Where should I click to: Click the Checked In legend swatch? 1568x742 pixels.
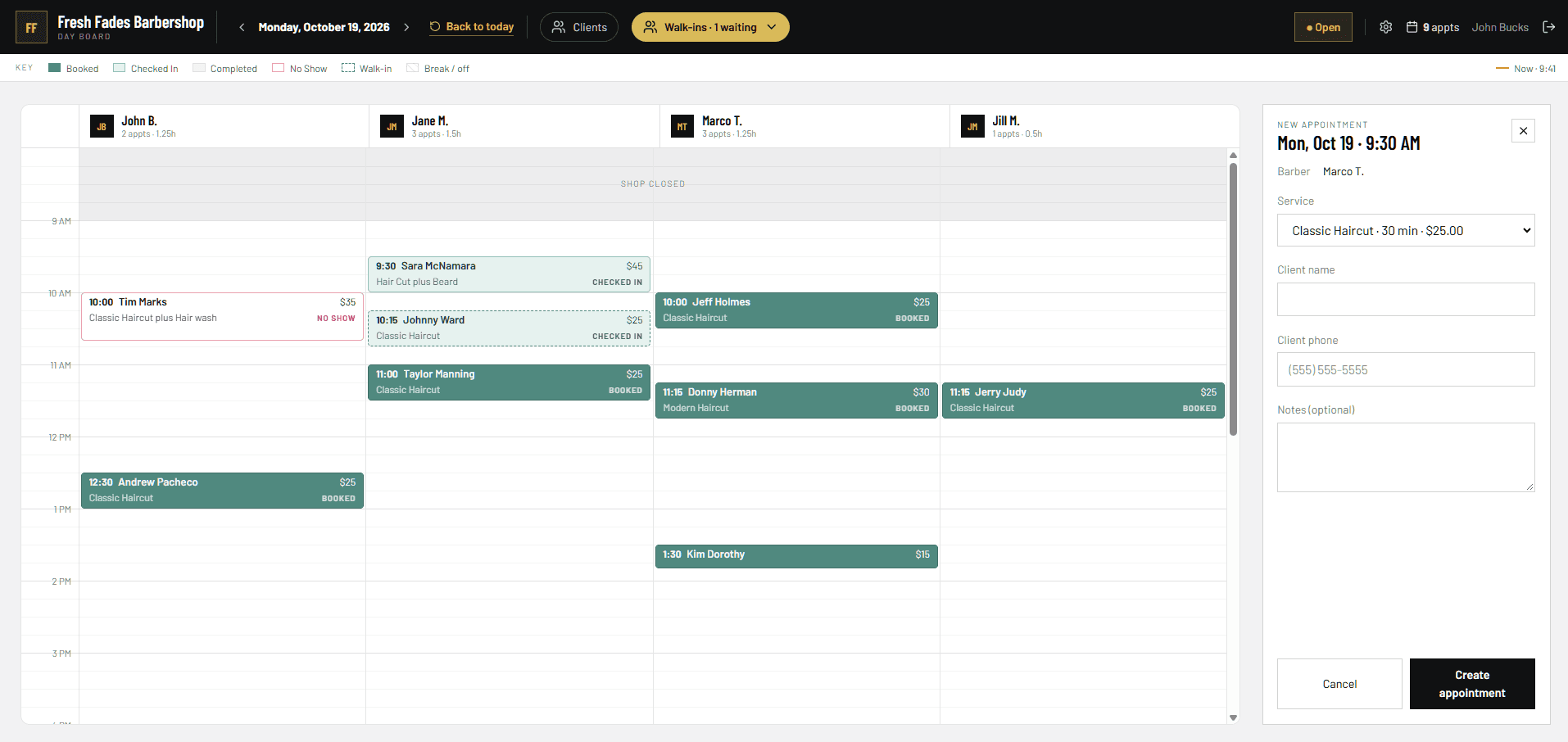click(x=120, y=68)
